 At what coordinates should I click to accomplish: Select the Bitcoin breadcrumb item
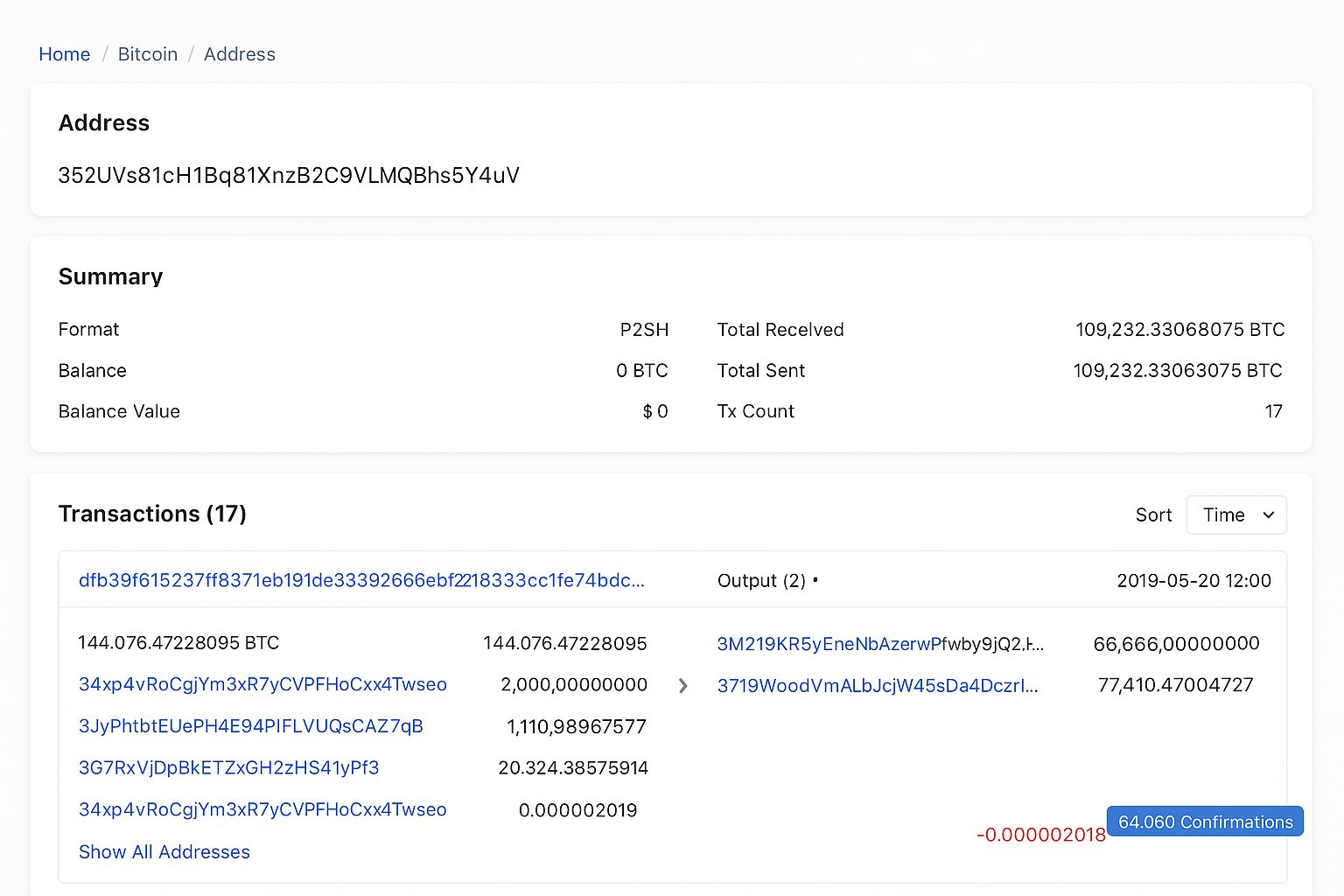(147, 53)
